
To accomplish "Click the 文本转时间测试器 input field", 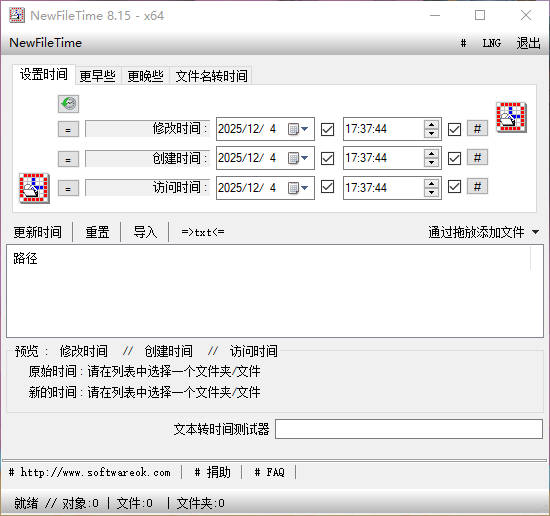I will click(x=409, y=429).
